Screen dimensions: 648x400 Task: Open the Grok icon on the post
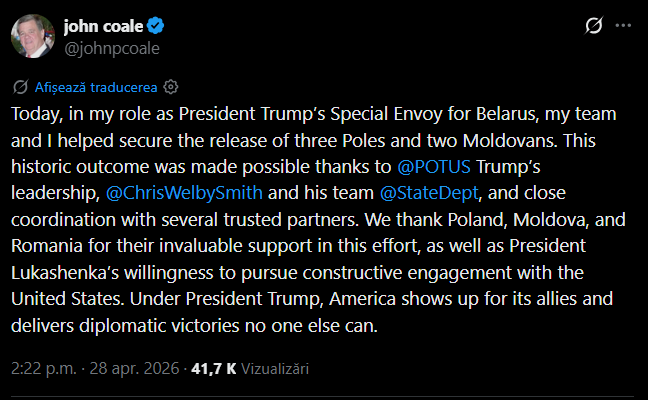[593, 25]
